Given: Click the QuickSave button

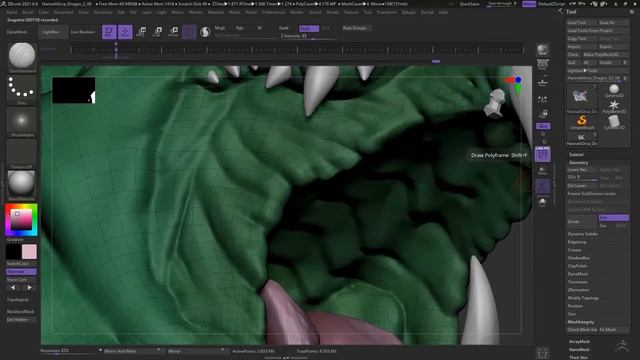Looking at the screenshot, I should coord(469,4).
